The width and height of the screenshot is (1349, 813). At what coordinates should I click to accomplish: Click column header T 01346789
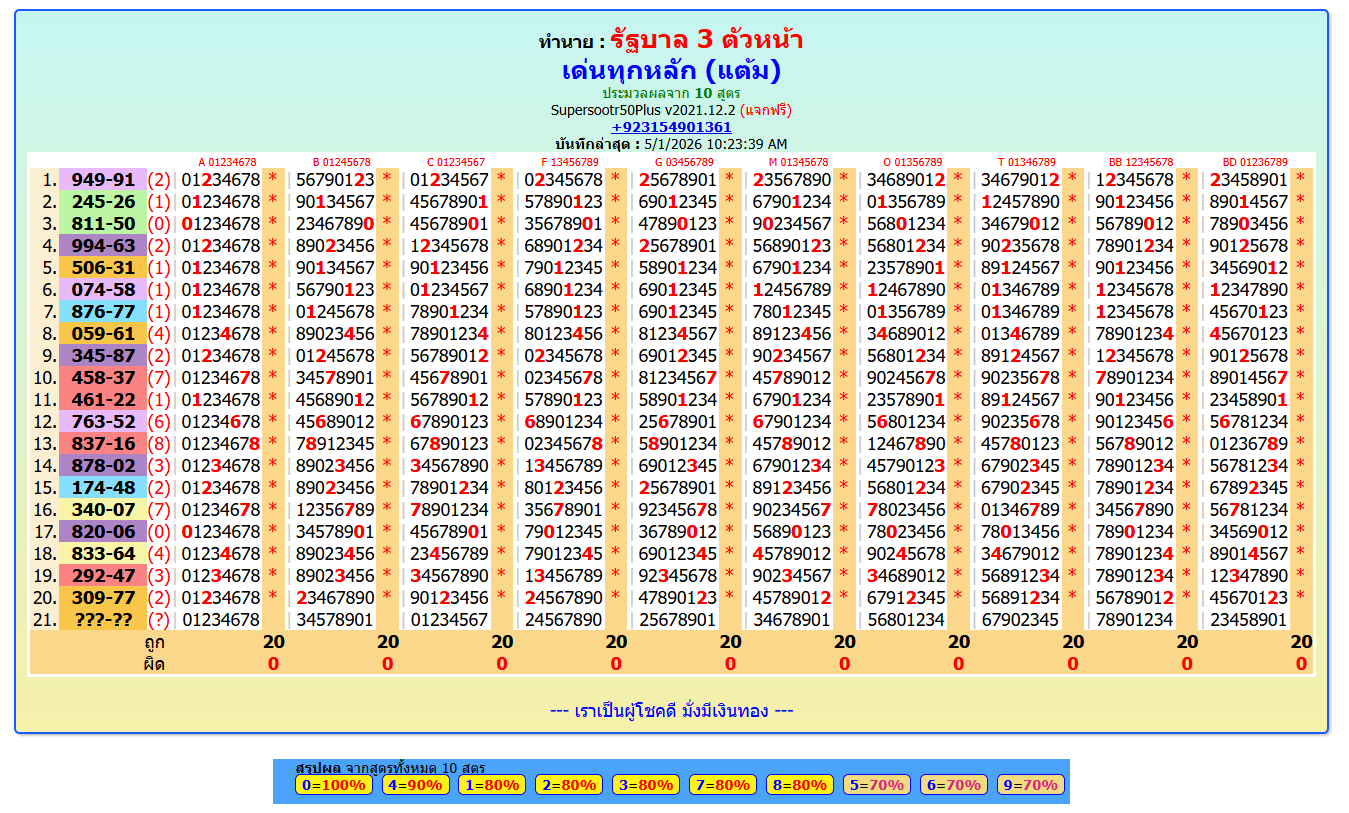[x=1026, y=162]
